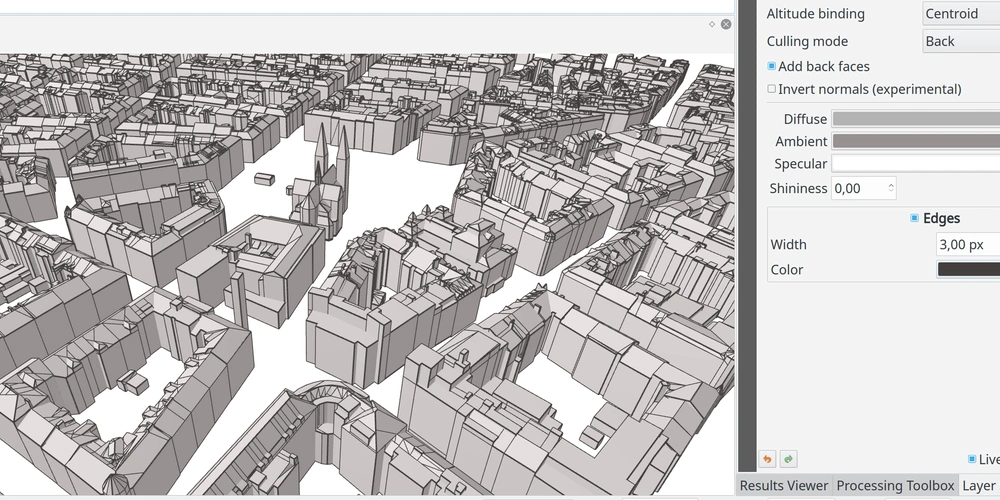Click the Culling mode label

click(807, 41)
